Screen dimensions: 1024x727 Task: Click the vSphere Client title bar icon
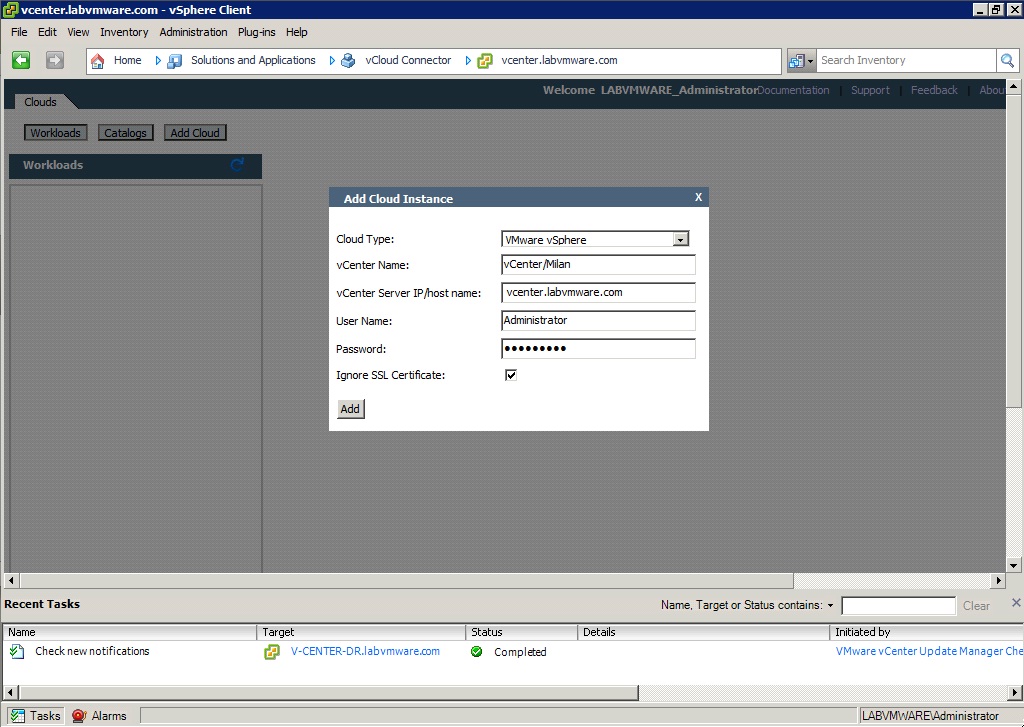coord(10,10)
